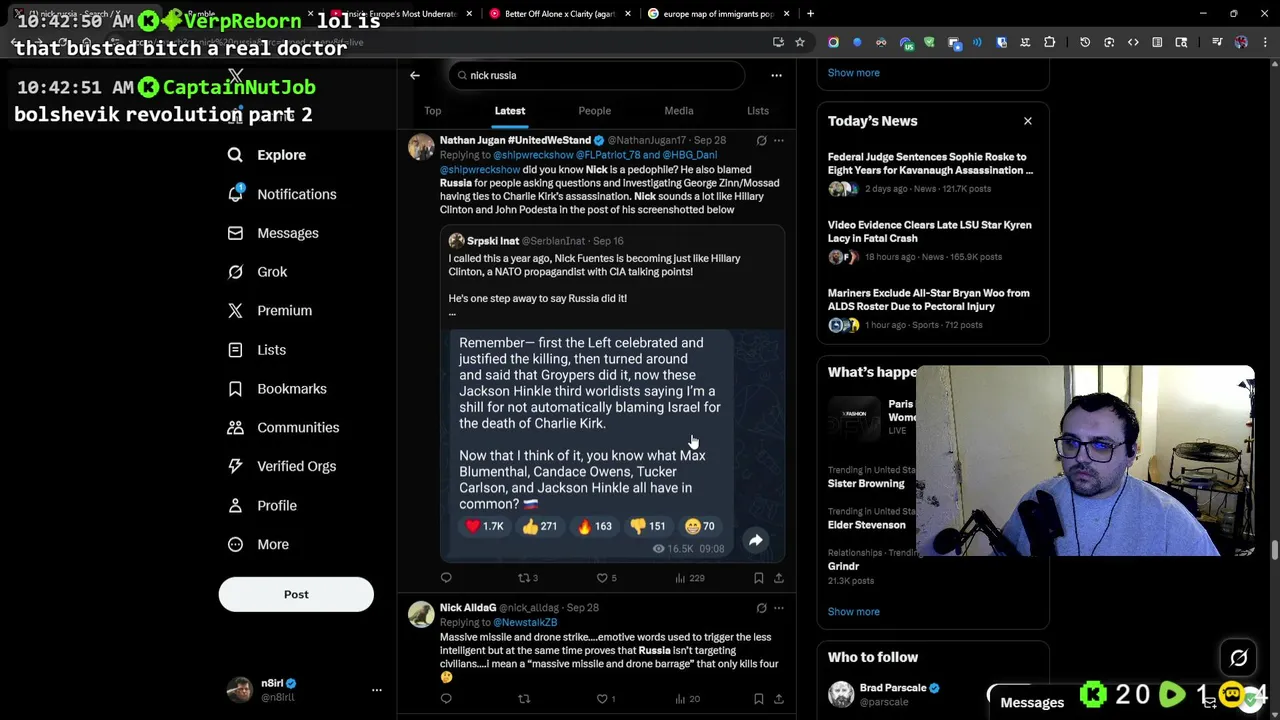Open Grok in sidebar

257,272
